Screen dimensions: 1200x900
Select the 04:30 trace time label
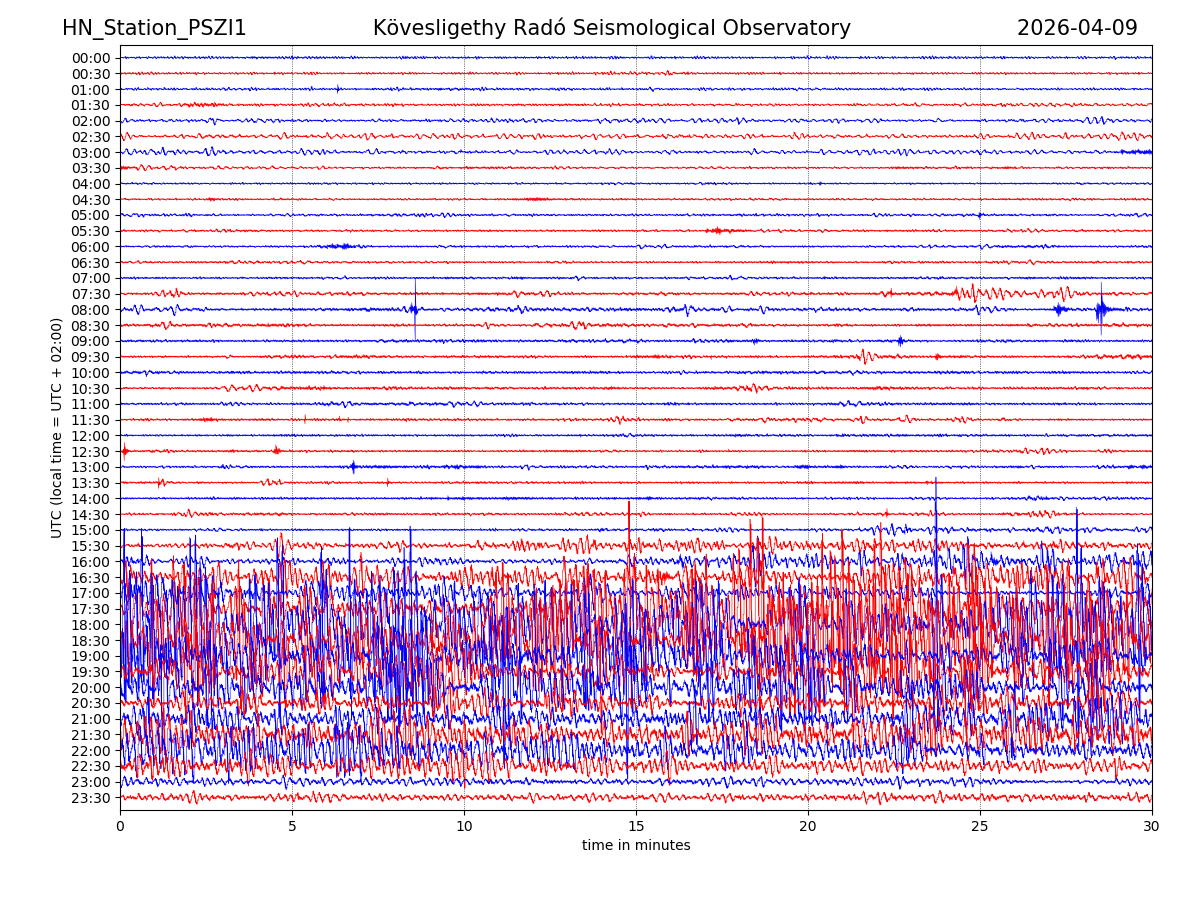(x=91, y=200)
